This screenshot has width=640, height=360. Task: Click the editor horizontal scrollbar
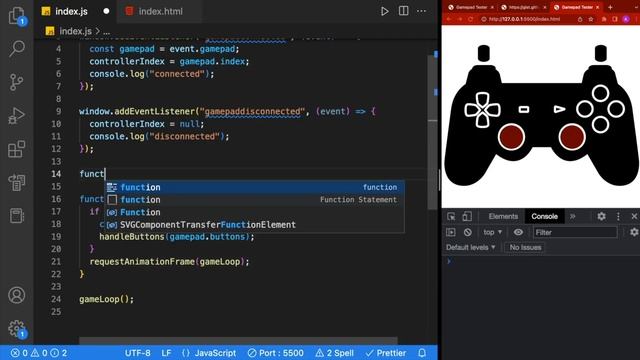coord(238,341)
